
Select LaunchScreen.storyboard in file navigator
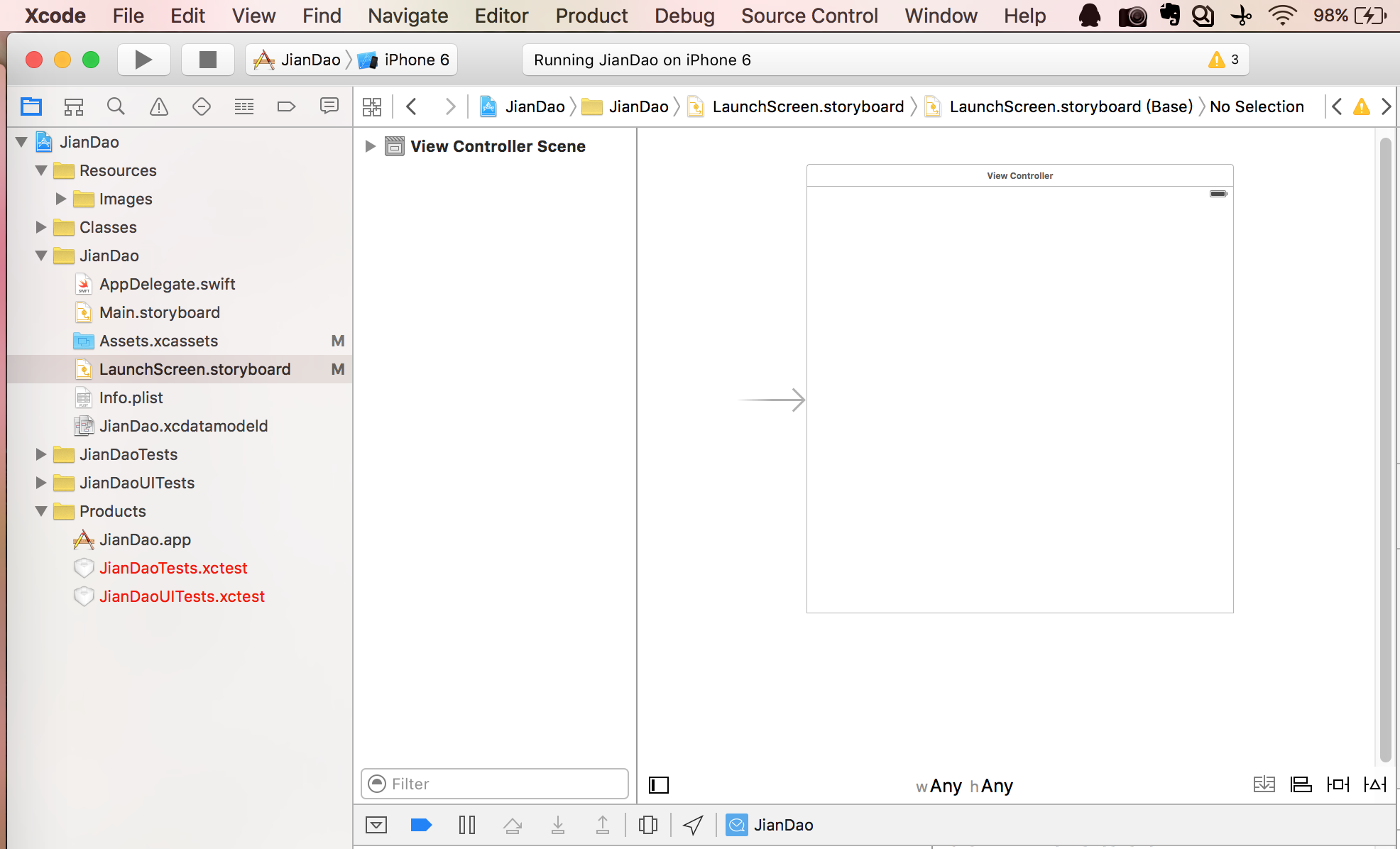(x=194, y=369)
